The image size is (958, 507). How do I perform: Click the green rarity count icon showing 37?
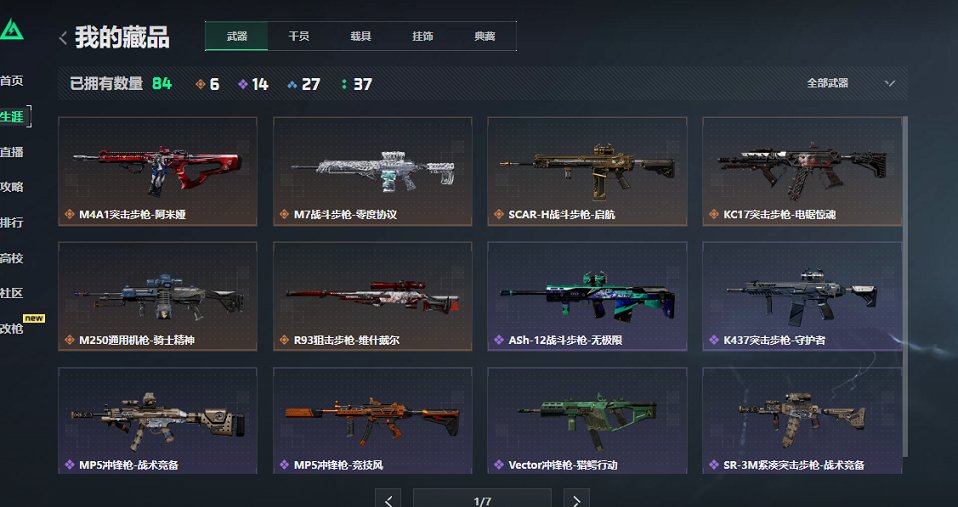344,84
